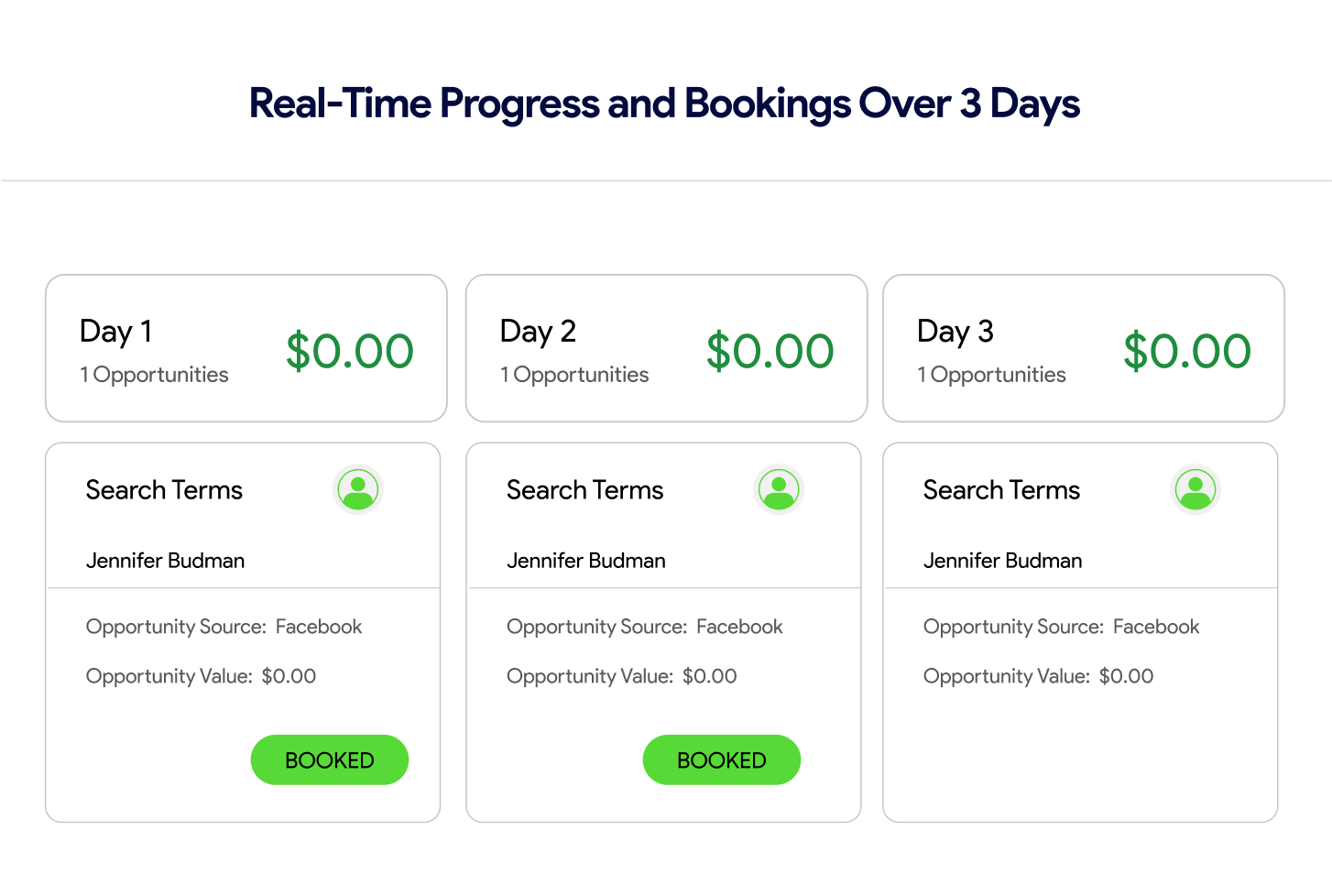Select Search Terms heading in Day 2 card
This screenshot has height=896, width=1332.
[x=584, y=490]
